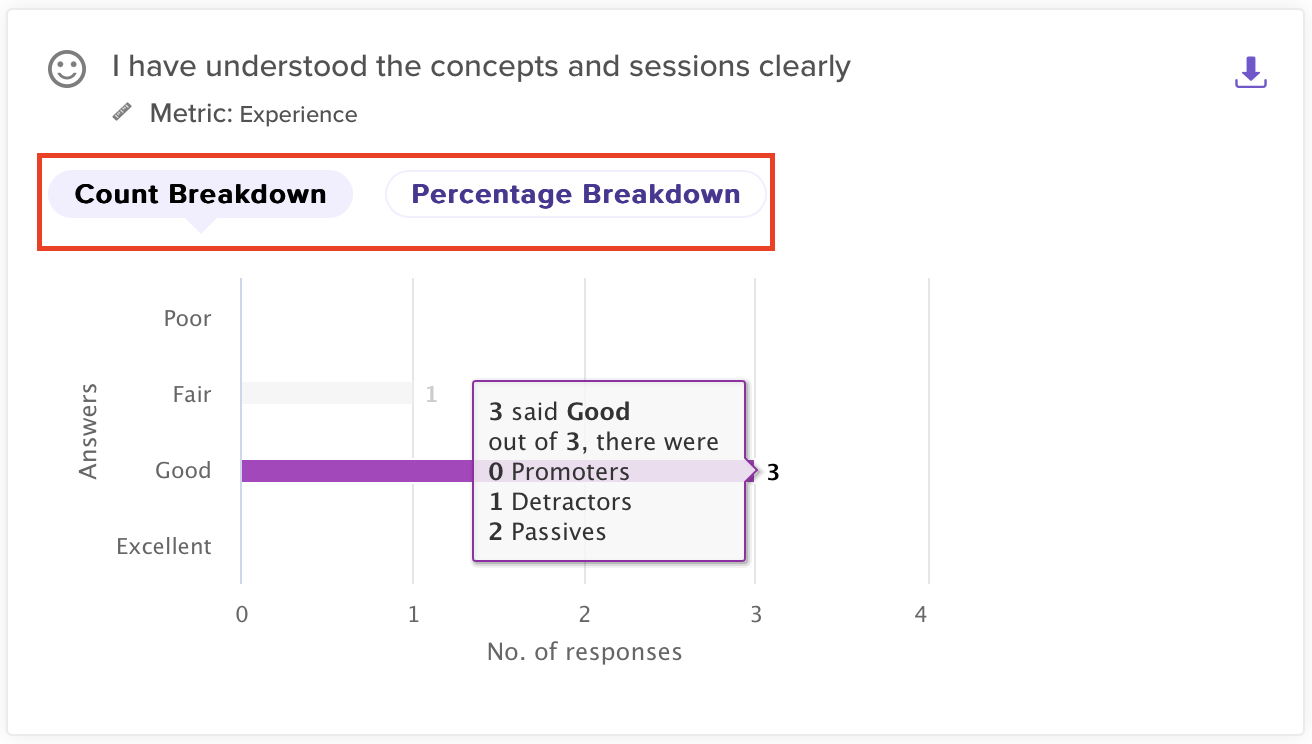The image size is (1312, 744).
Task: Click the value 1 beside Fair bar
Action: pos(431,395)
